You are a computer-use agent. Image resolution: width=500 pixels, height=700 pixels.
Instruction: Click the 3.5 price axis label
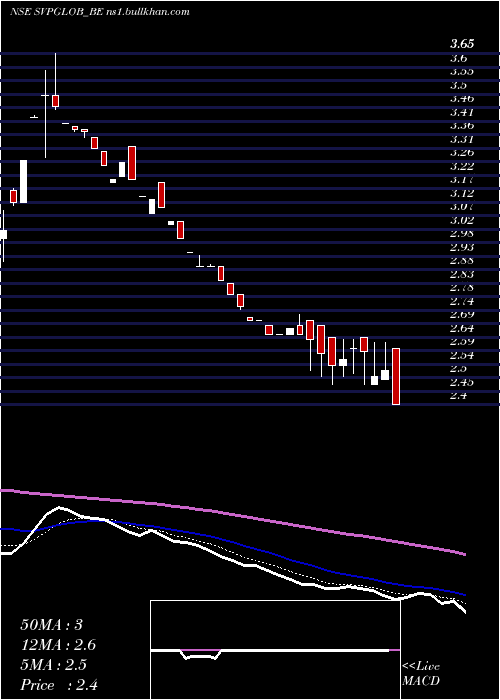458,85
